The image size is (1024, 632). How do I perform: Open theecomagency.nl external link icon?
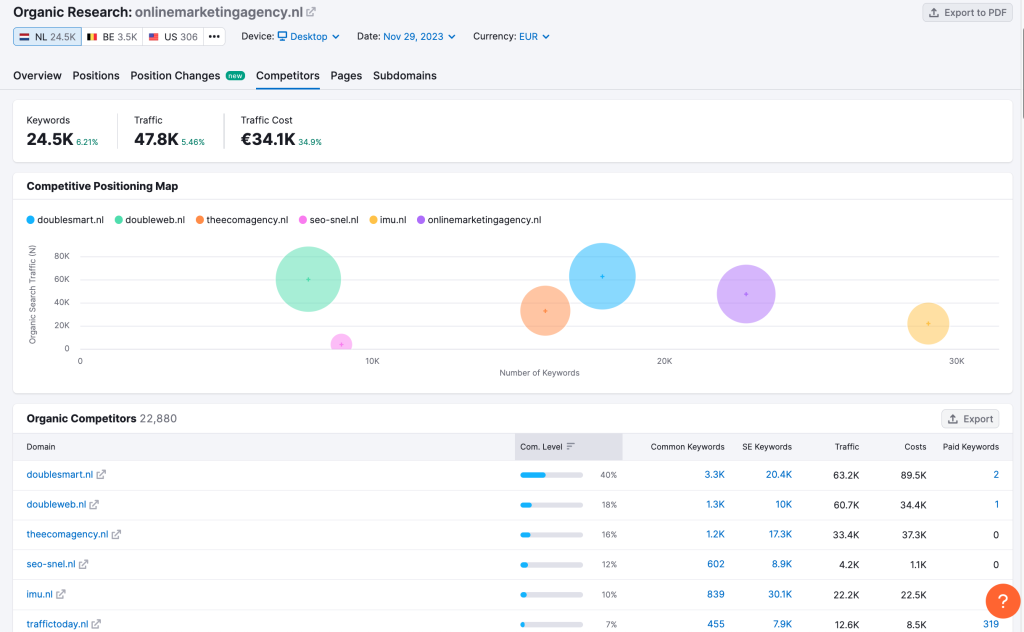116,535
